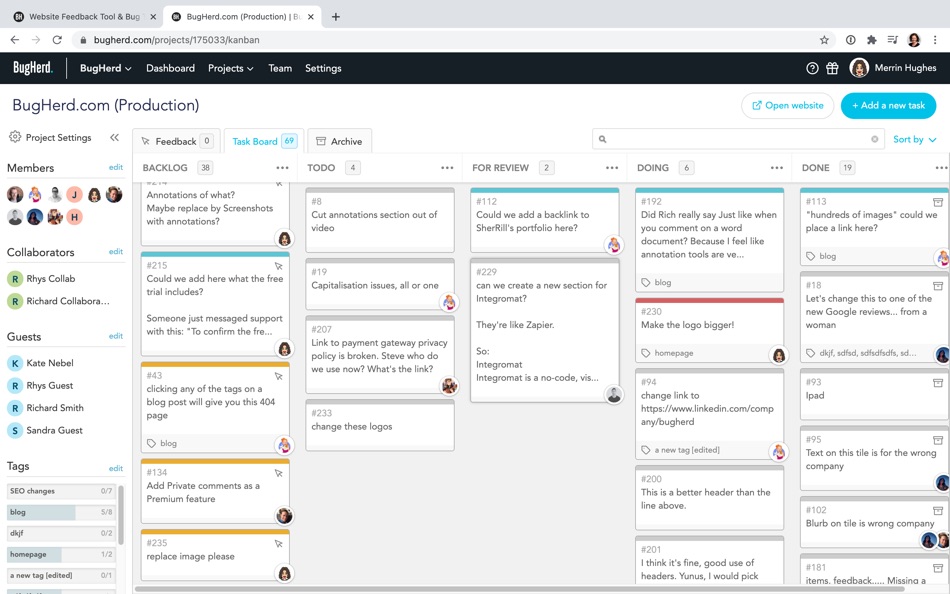Open Settings in the top navigation
950x594 pixels.
[323, 68]
